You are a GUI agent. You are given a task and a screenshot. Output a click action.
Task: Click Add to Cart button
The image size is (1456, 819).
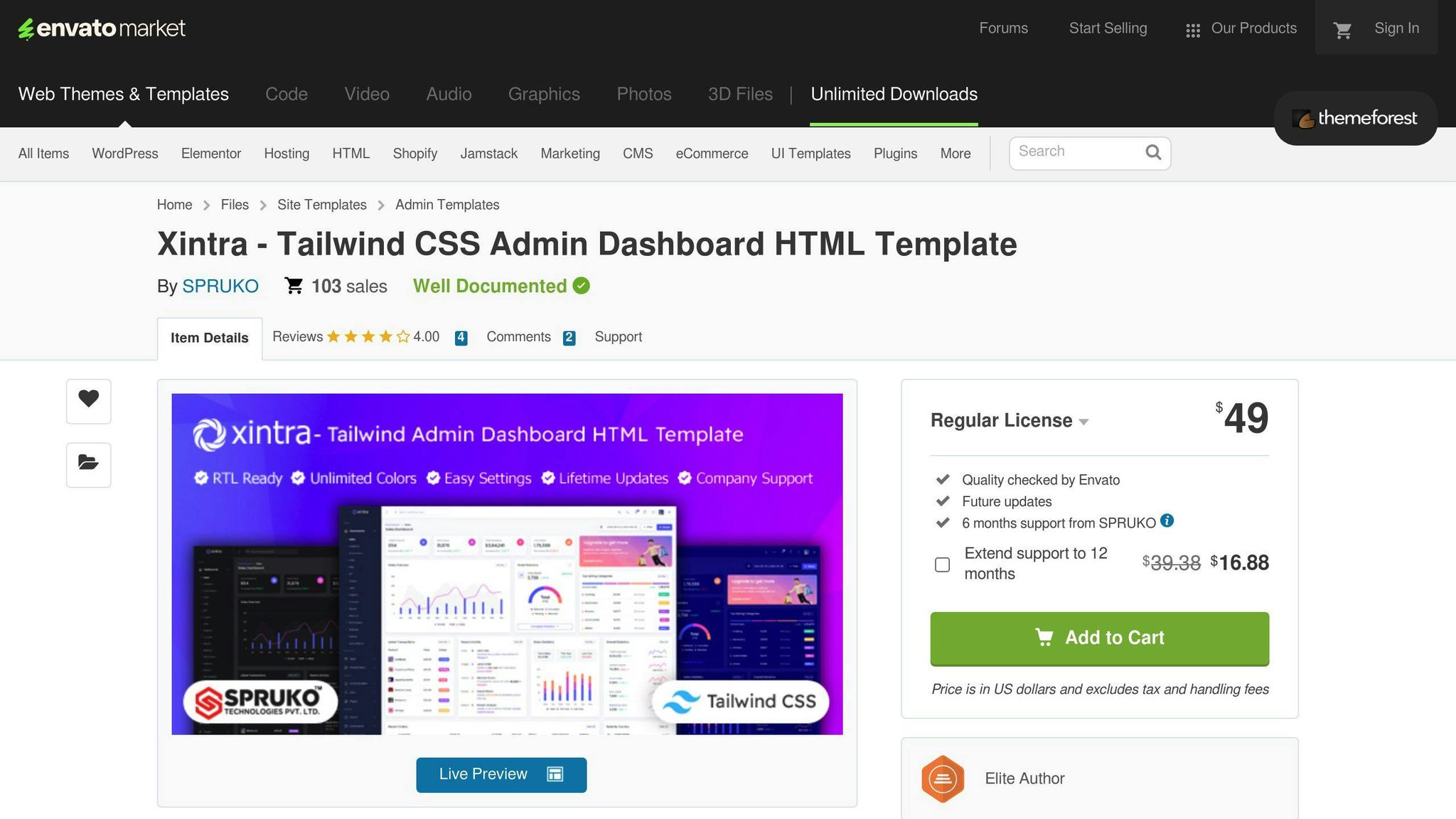tap(1099, 638)
